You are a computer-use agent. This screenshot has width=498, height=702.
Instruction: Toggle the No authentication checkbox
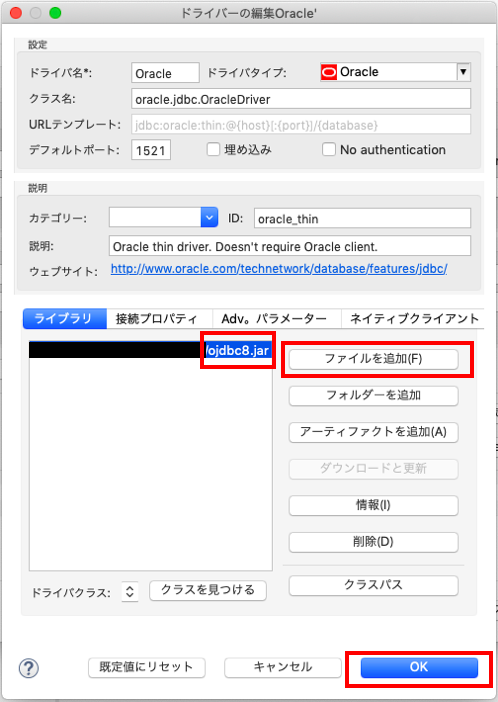[329, 150]
